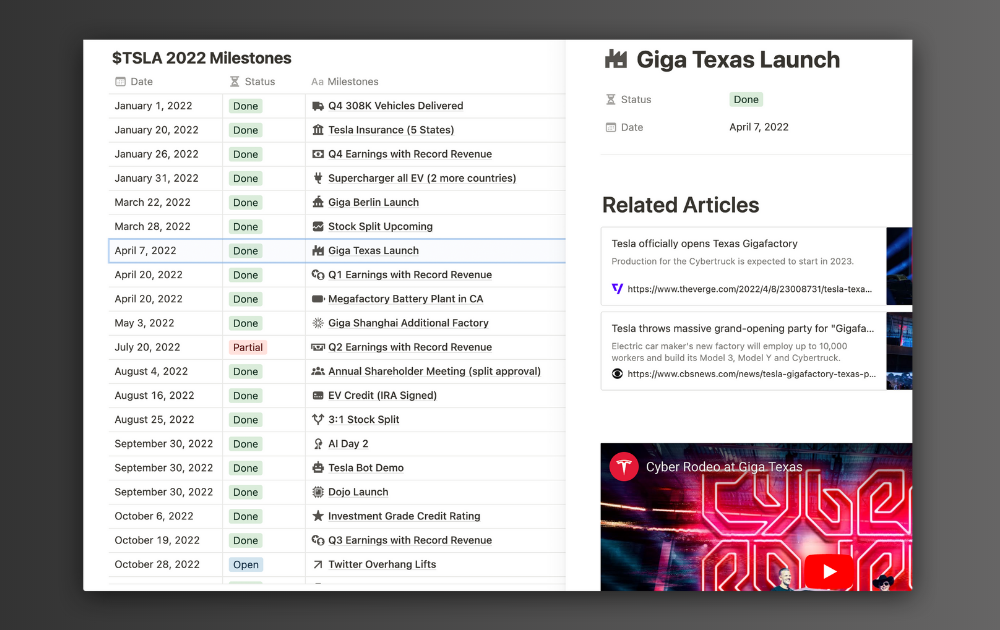Click the Done status tag in the detail panel

[746, 99]
